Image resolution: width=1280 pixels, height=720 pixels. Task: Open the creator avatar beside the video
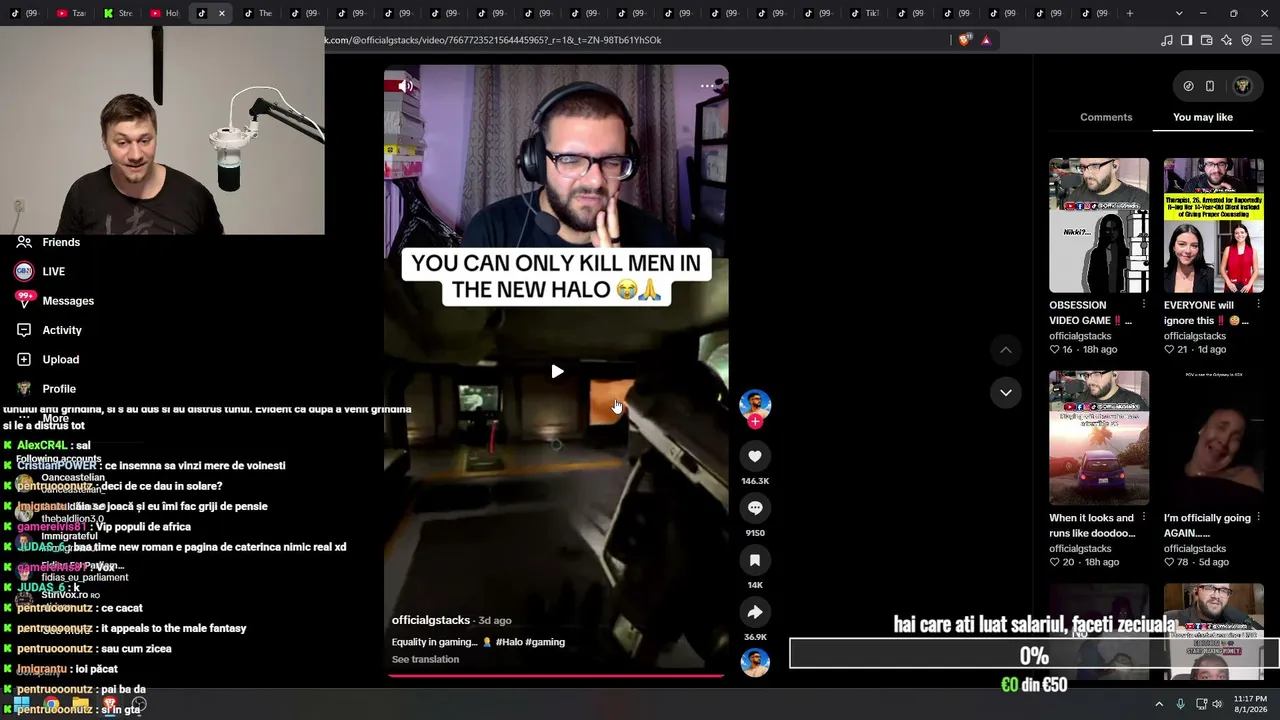click(x=755, y=404)
